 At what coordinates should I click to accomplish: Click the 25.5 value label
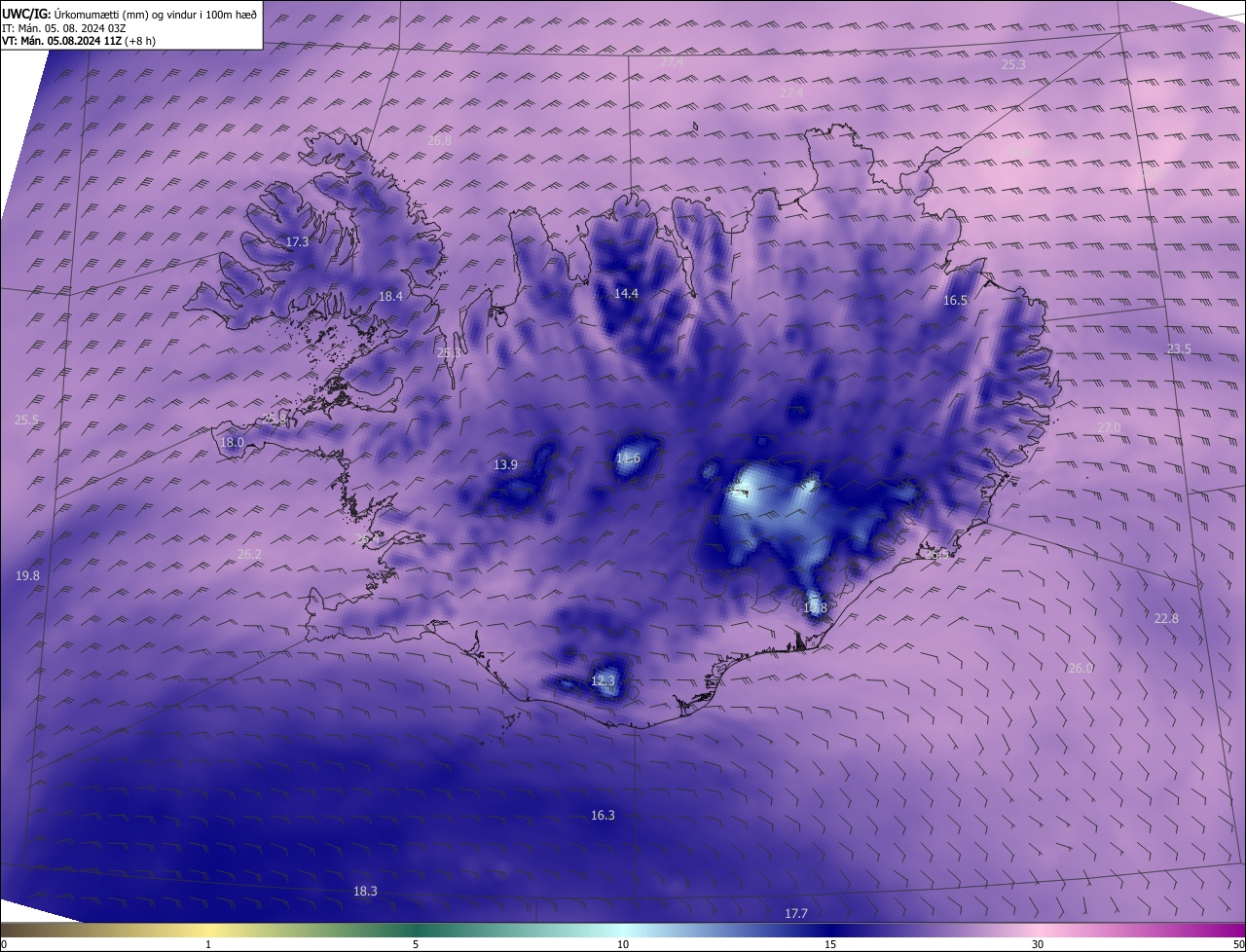[x=26, y=420]
